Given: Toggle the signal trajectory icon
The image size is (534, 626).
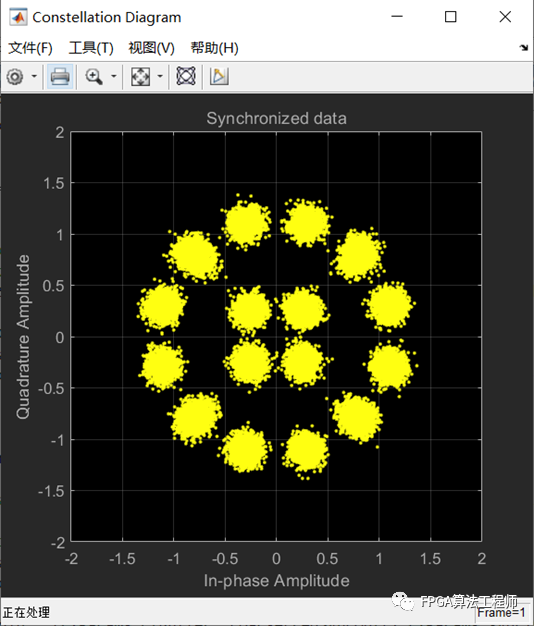Looking at the screenshot, I should click(186, 76).
